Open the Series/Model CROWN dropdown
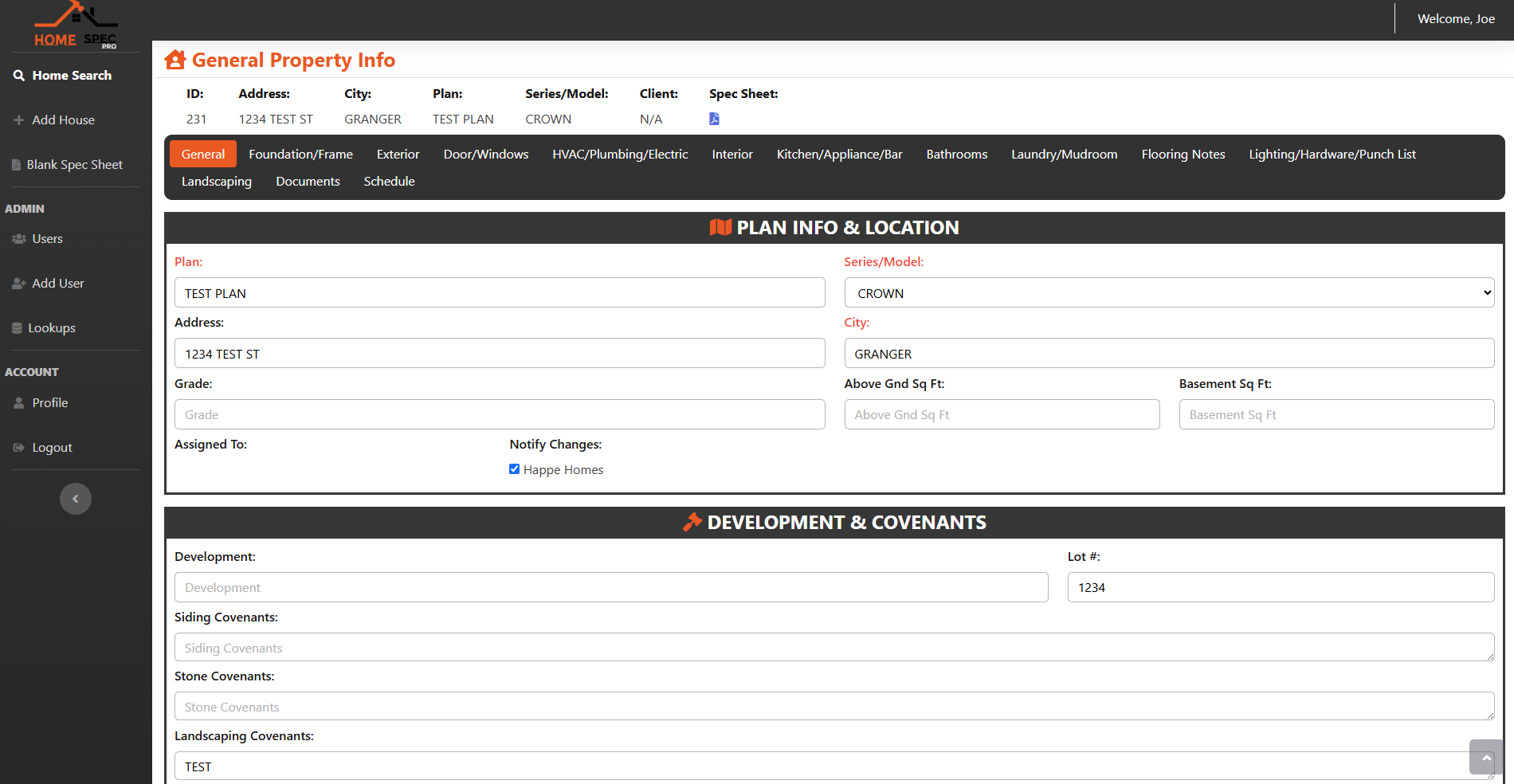The width and height of the screenshot is (1514, 784). [1168, 293]
